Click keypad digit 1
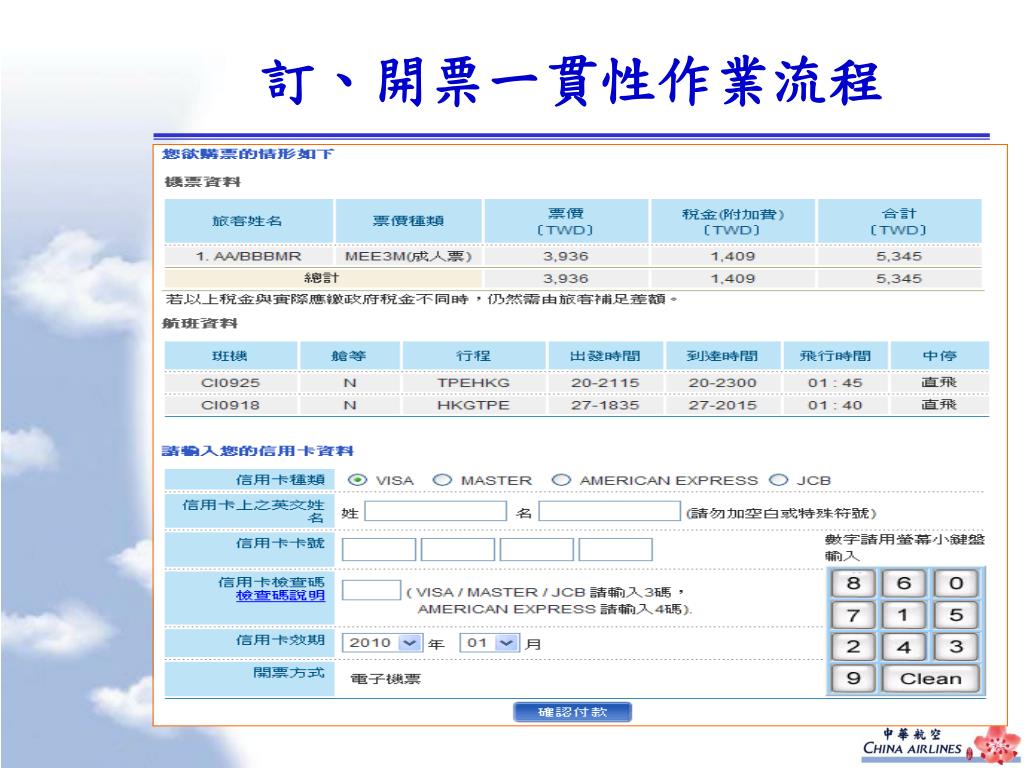The image size is (1024, 768). [904, 615]
